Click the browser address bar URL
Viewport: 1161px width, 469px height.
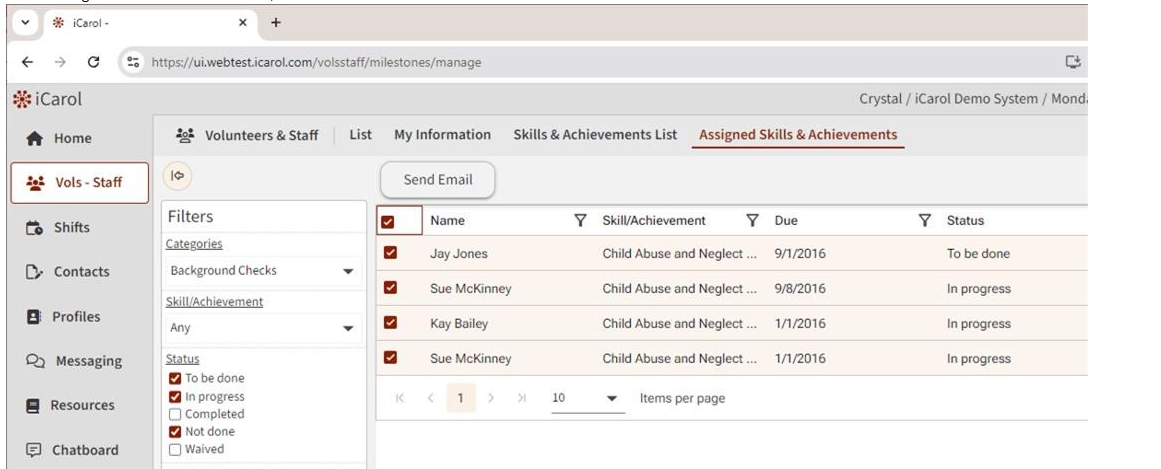(316, 62)
